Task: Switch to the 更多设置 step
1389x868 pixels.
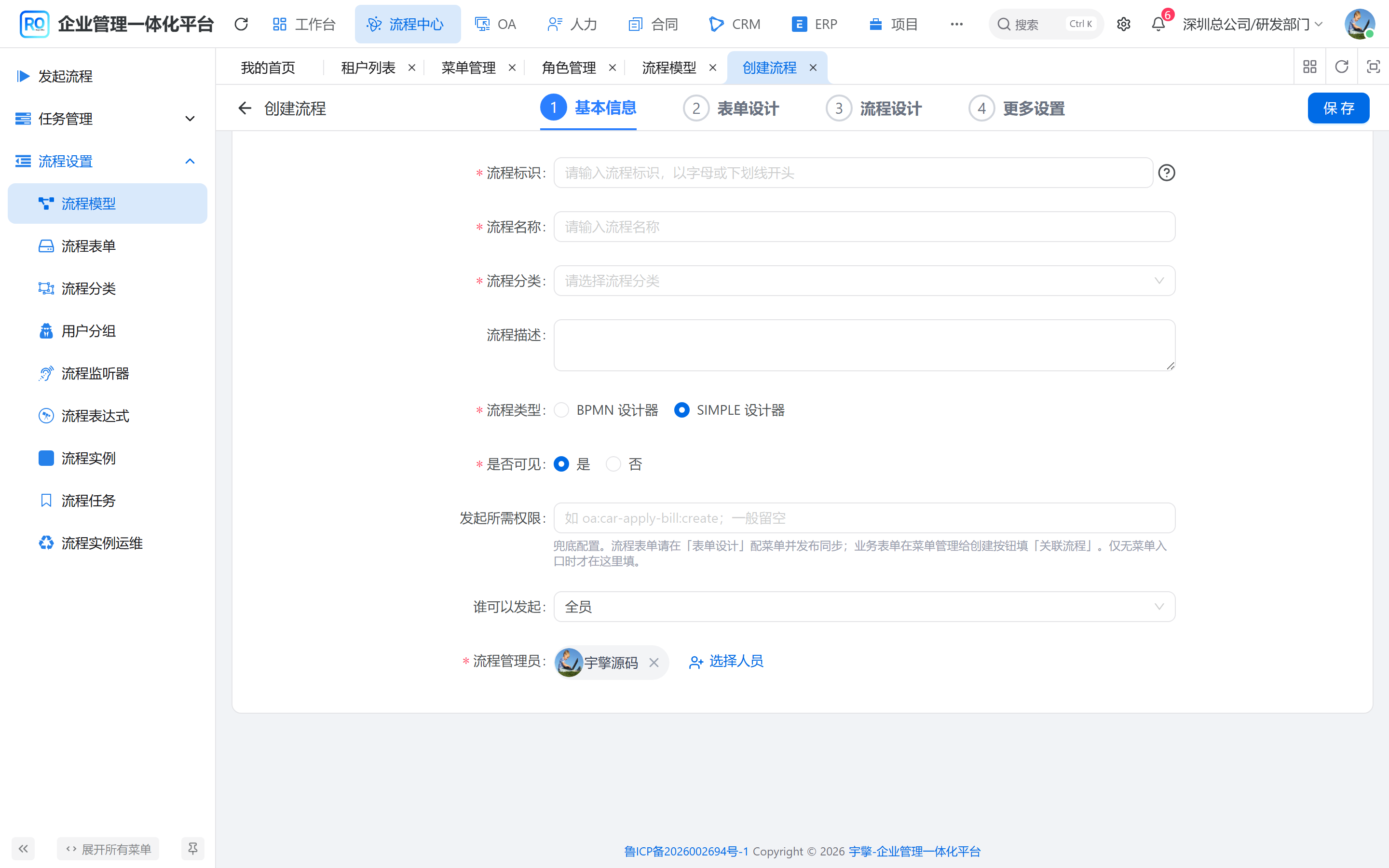Action: coord(1017,108)
